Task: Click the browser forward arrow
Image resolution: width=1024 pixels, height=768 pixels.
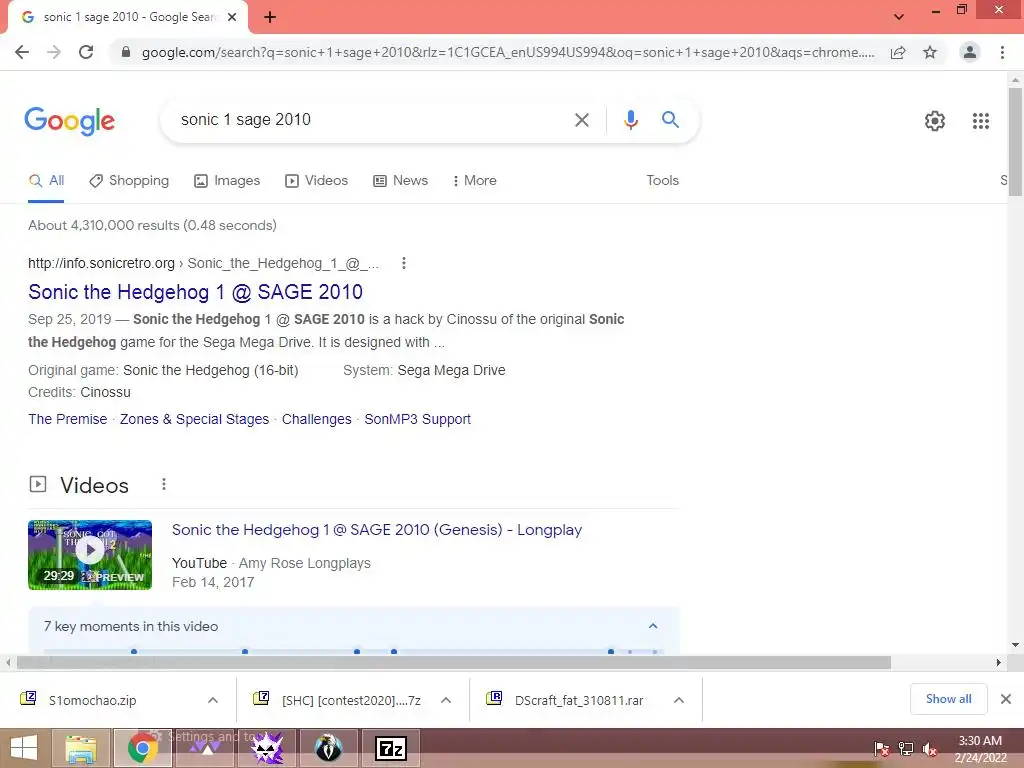Action: [54, 52]
